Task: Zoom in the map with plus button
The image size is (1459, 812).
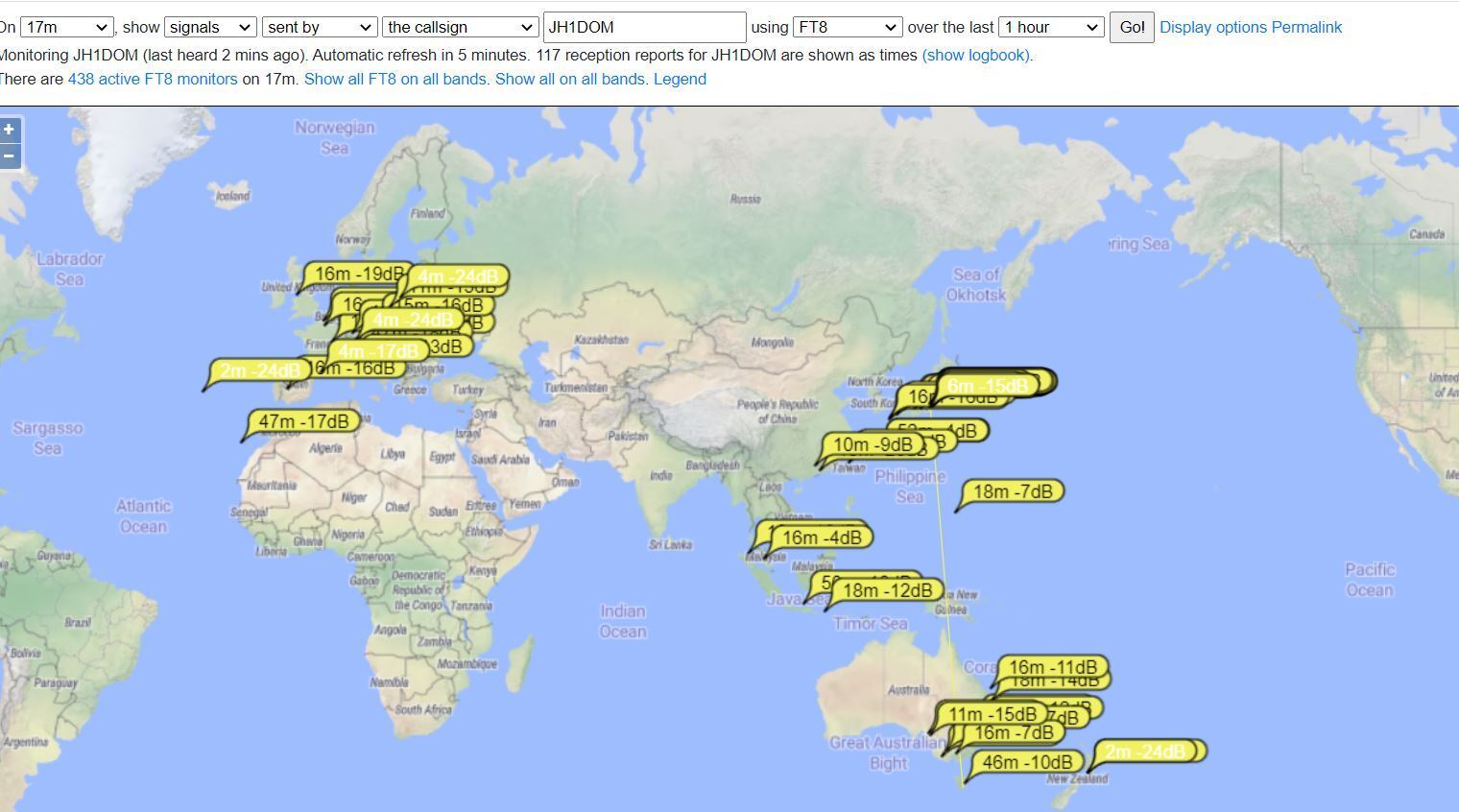Action: (x=9, y=130)
